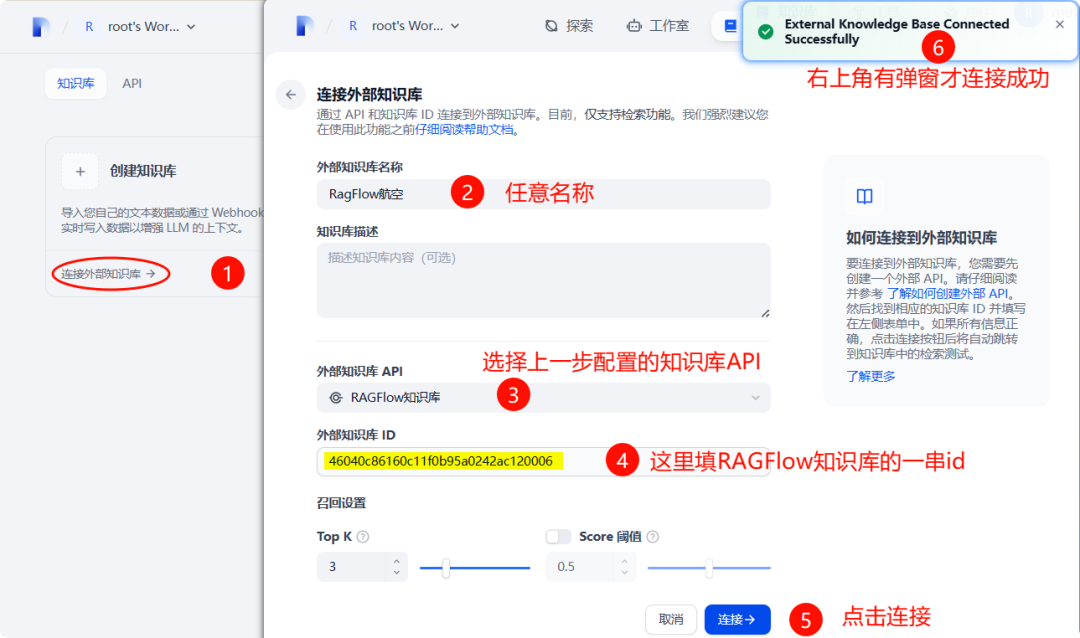This screenshot has height=638, width=1080.
Task: Click the plus icon for 创建知识库
Action: pyautogui.click(x=81, y=172)
